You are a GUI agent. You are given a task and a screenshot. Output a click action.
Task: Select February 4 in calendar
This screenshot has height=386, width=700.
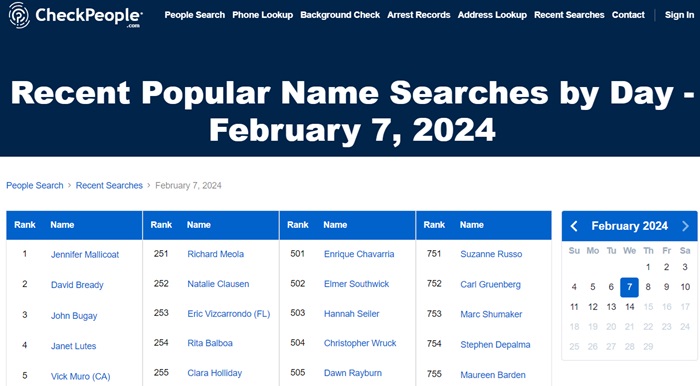click(x=574, y=287)
